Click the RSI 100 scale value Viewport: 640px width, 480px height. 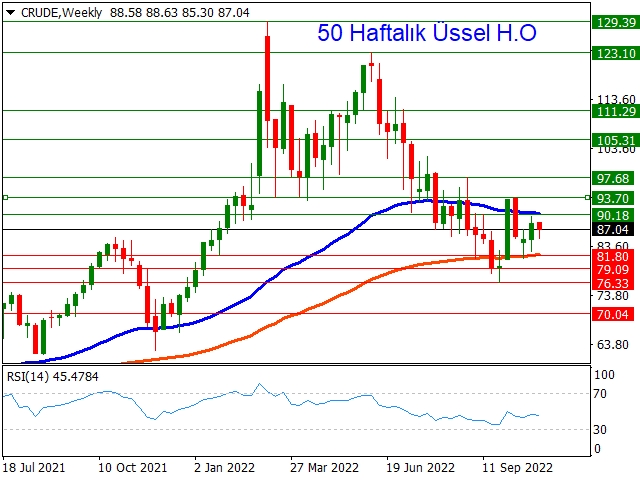coord(604,375)
